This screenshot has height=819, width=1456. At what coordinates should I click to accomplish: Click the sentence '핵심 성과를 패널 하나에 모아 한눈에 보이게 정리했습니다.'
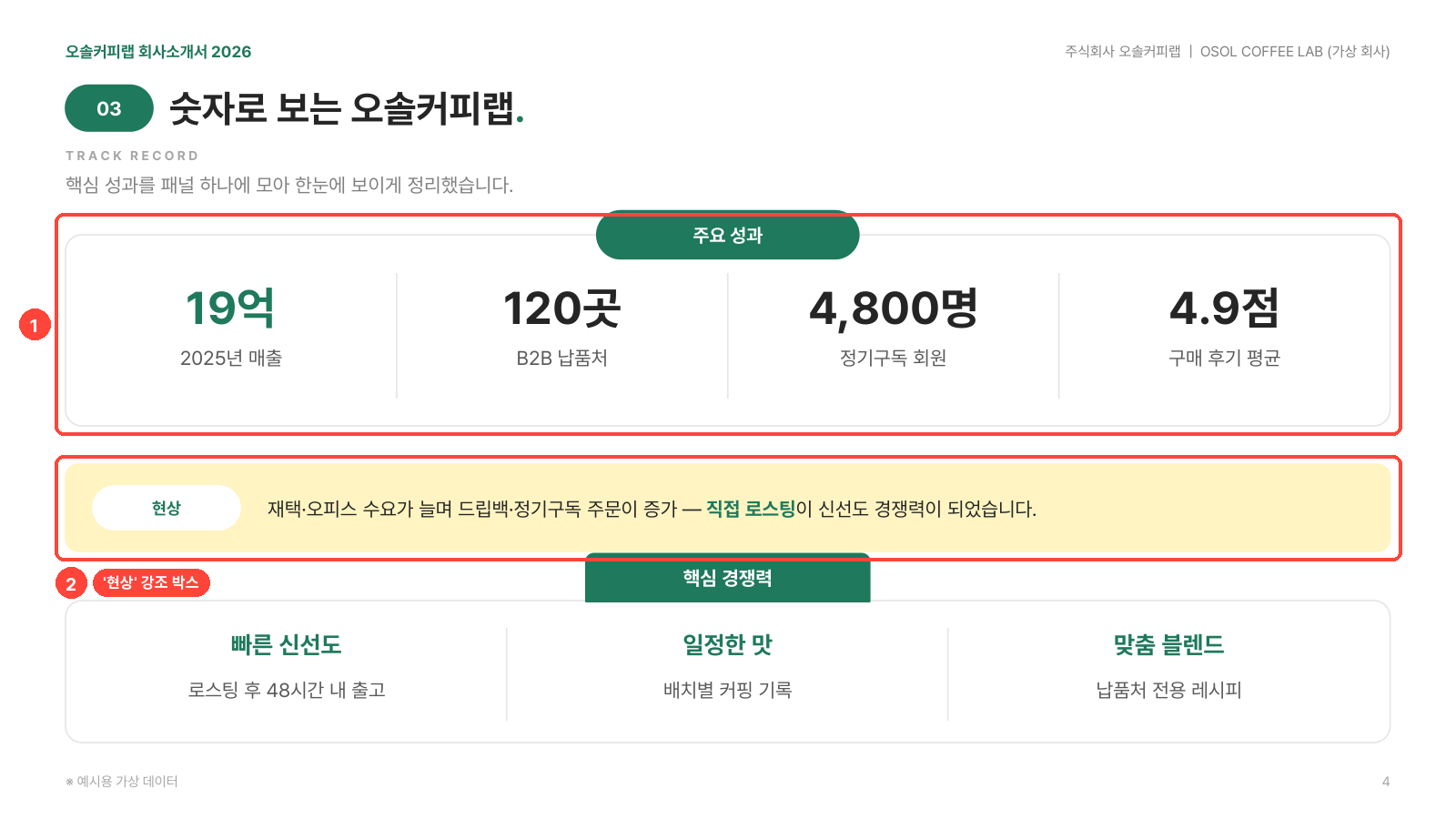click(289, 185)
